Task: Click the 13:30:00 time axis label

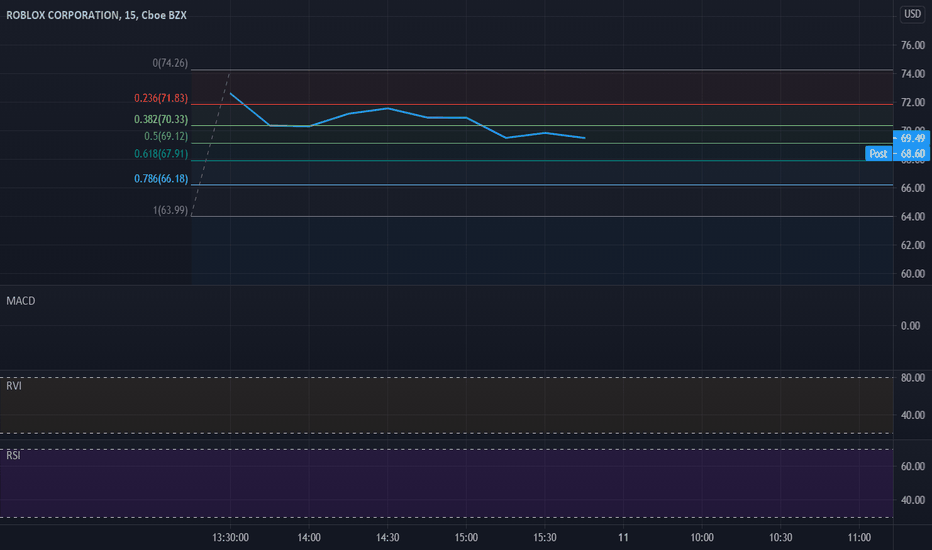Action: (x=231, y=538)
